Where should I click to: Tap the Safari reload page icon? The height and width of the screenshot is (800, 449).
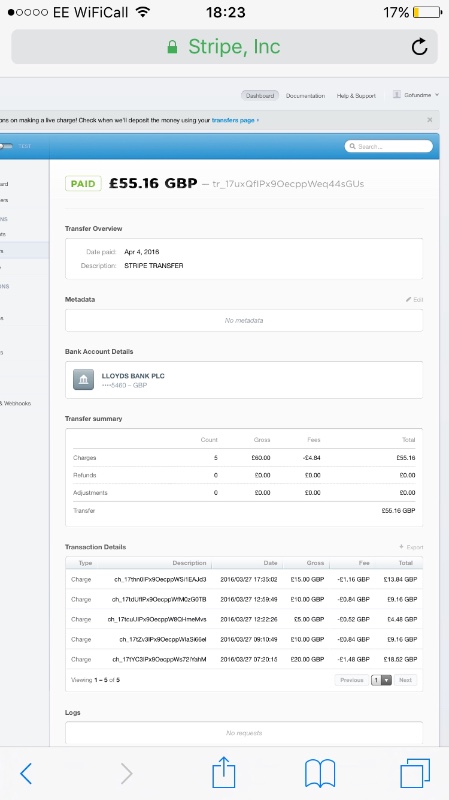click(x=419, y=46)
